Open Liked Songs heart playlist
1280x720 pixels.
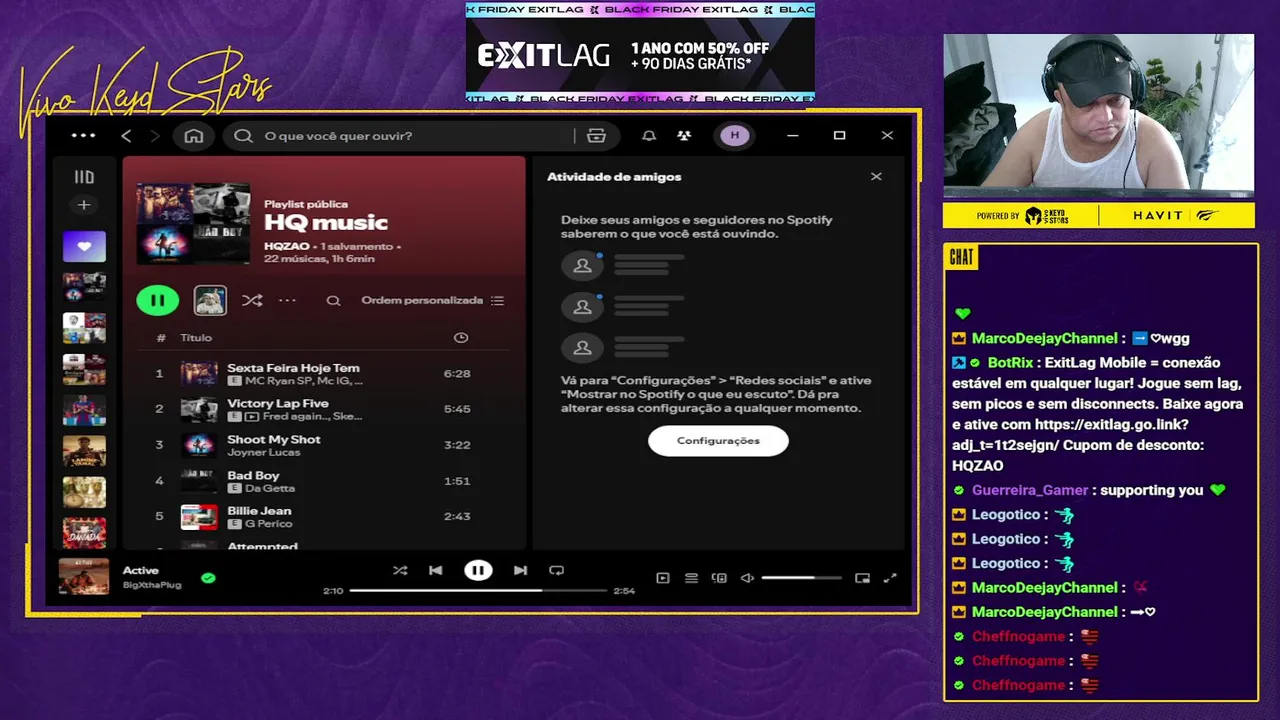pyautogui.click(x=84, y=246)
